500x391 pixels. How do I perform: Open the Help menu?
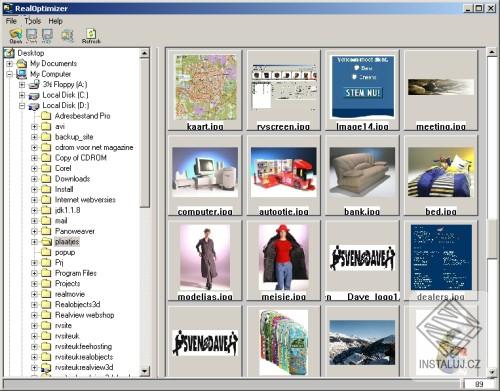(x=55, y=21)
